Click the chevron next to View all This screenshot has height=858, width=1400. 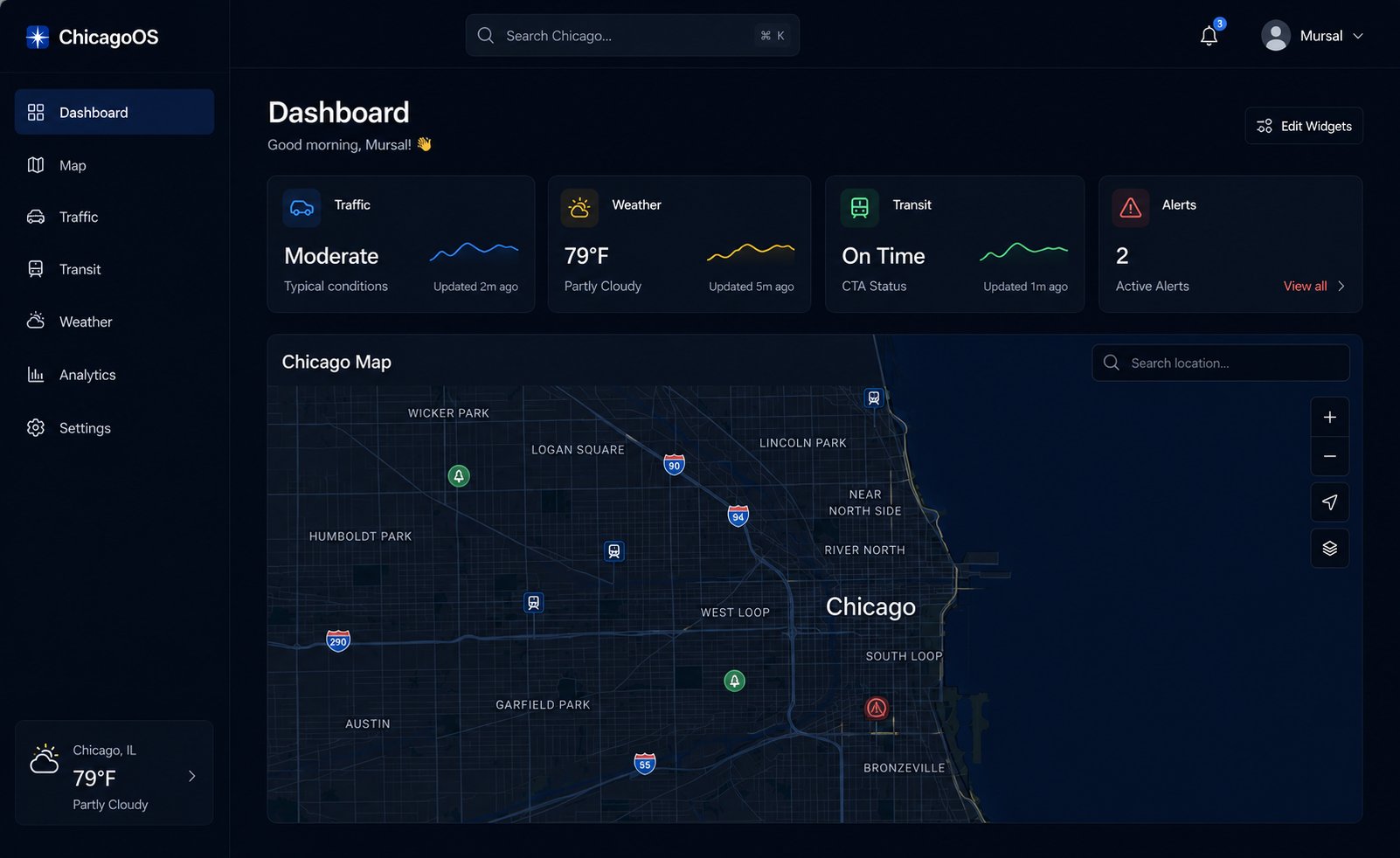coord(1341,286)
